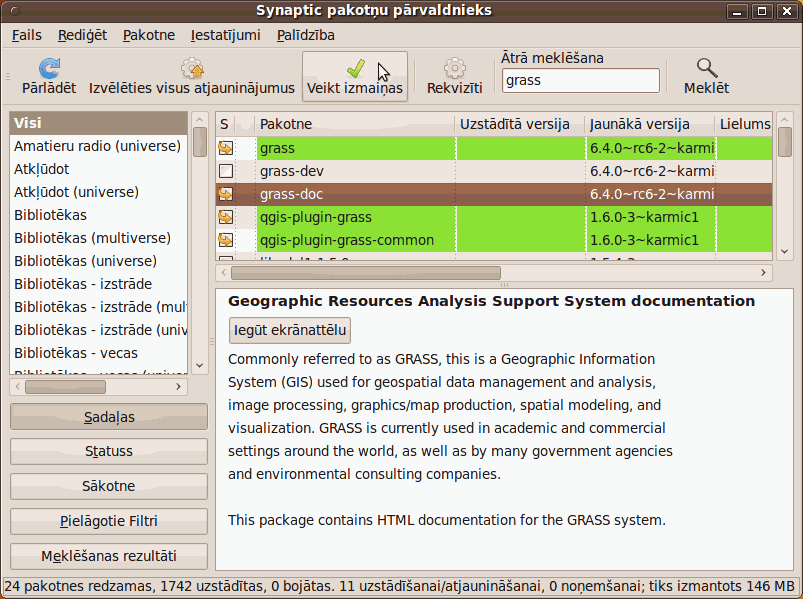Sort by the S status column header
The width and height of the screenshot is (803, 599).
pos(225,124)
